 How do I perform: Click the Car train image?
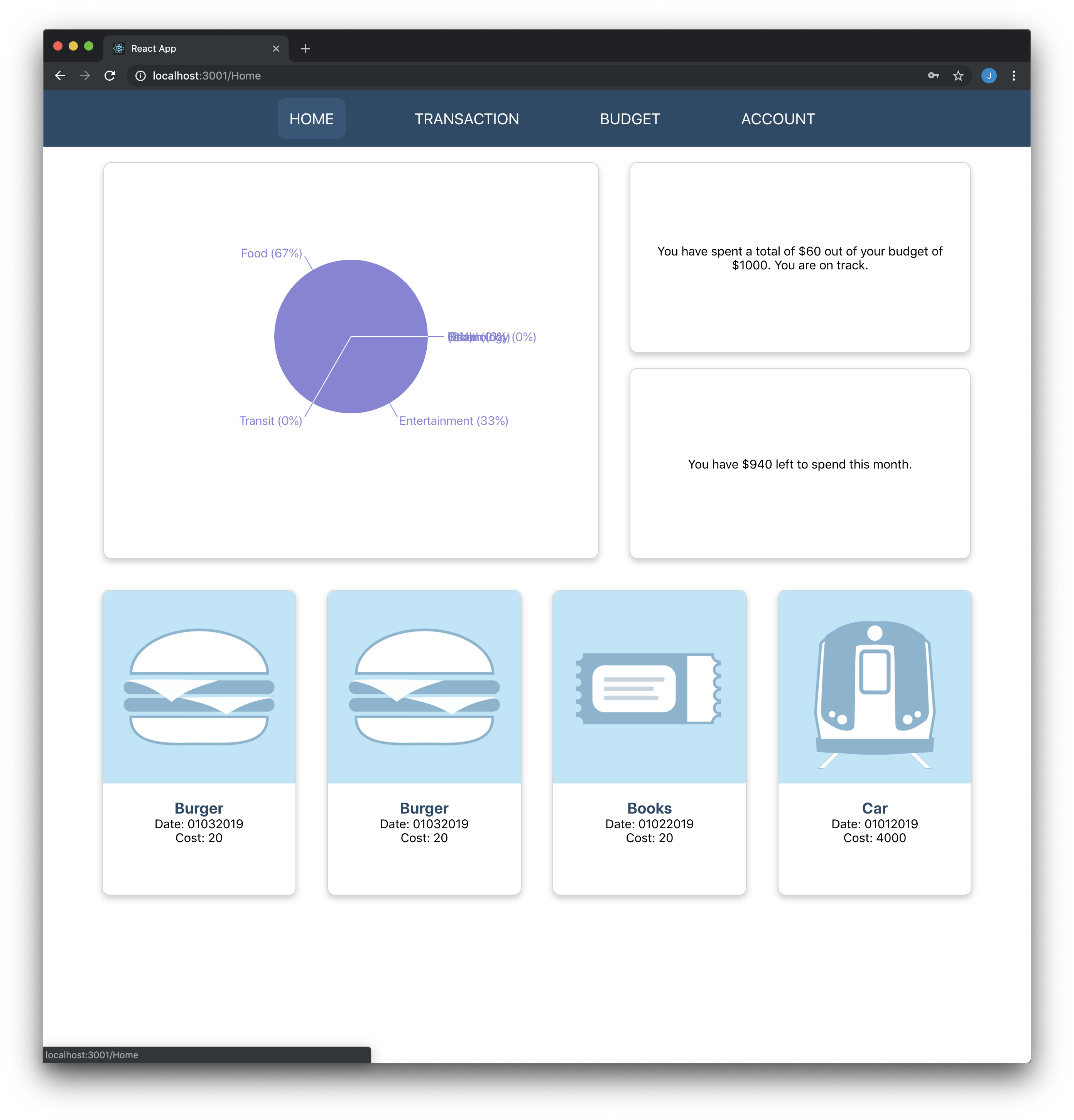tap(874, 687)
